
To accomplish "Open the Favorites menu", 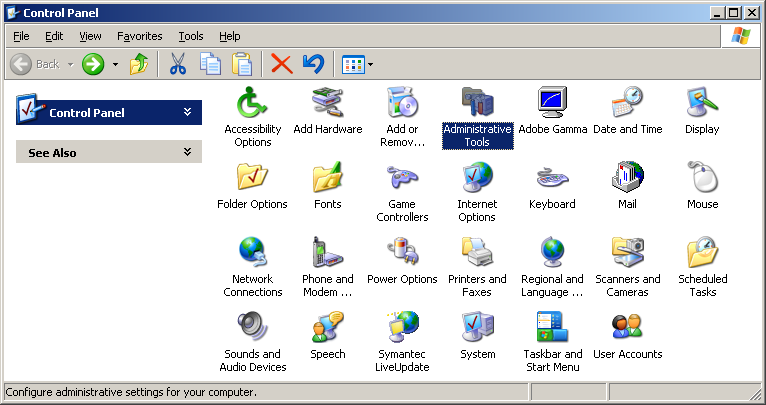I will (x=139, y=36).
